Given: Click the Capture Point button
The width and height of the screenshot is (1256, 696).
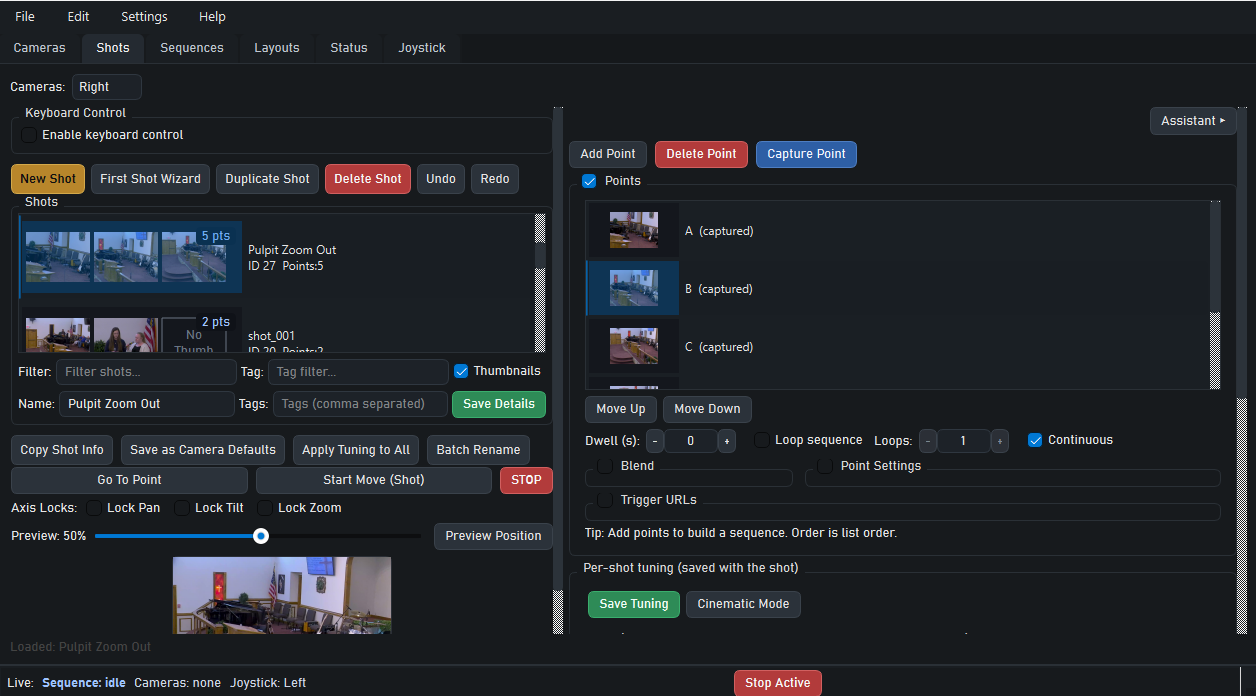Looking at the screenshot, I should click(806, 154).
